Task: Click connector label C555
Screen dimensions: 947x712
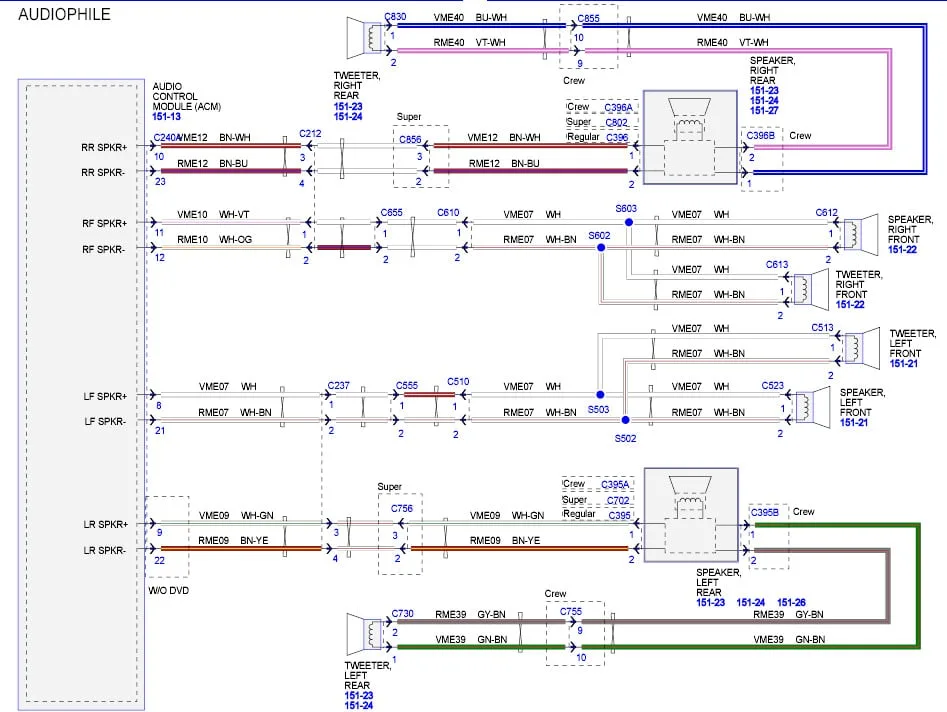Action: point(406,385)
